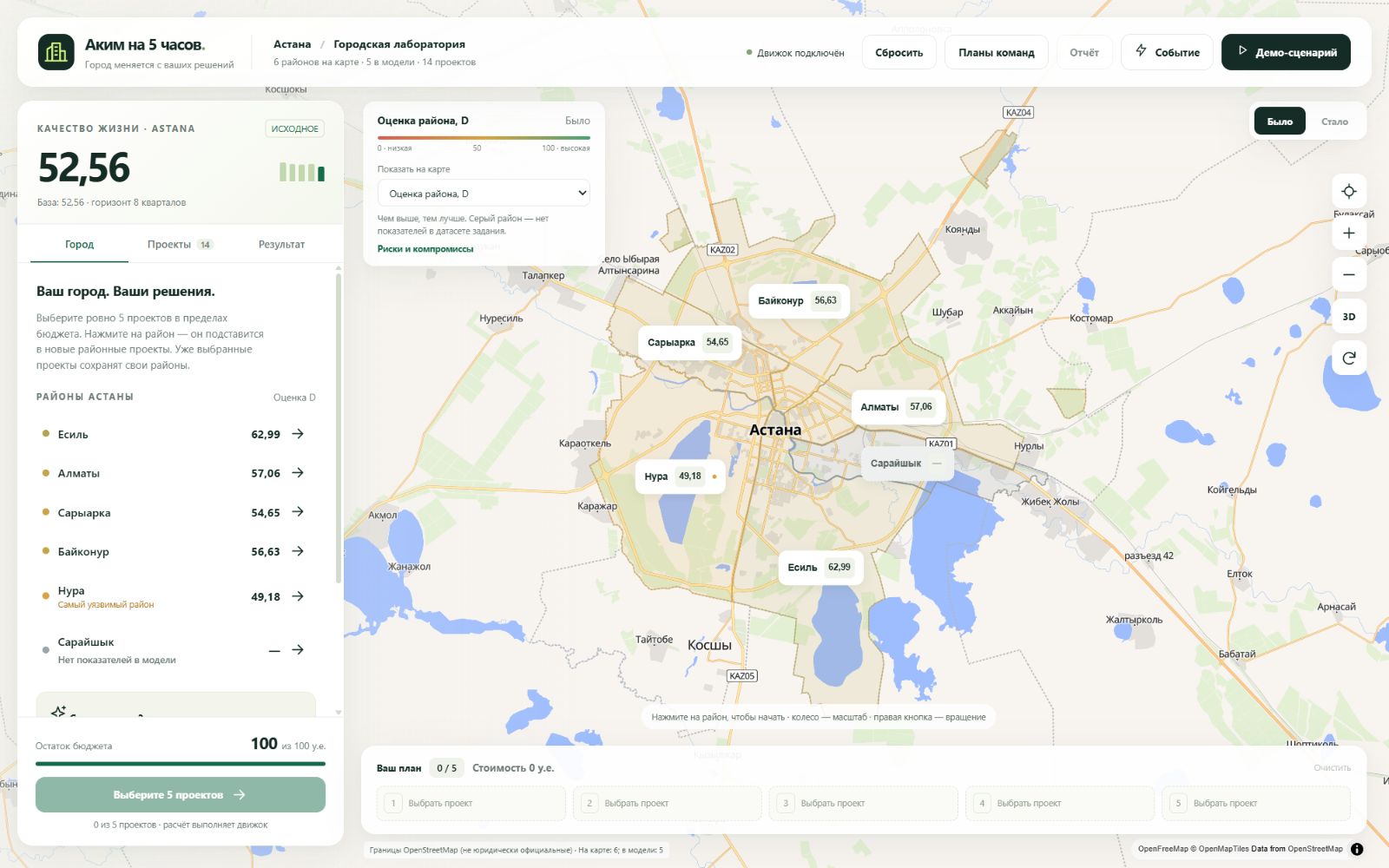This screenshot has width=1389, height=868.
Task: Open Планы команд
Action: (996, 52)
